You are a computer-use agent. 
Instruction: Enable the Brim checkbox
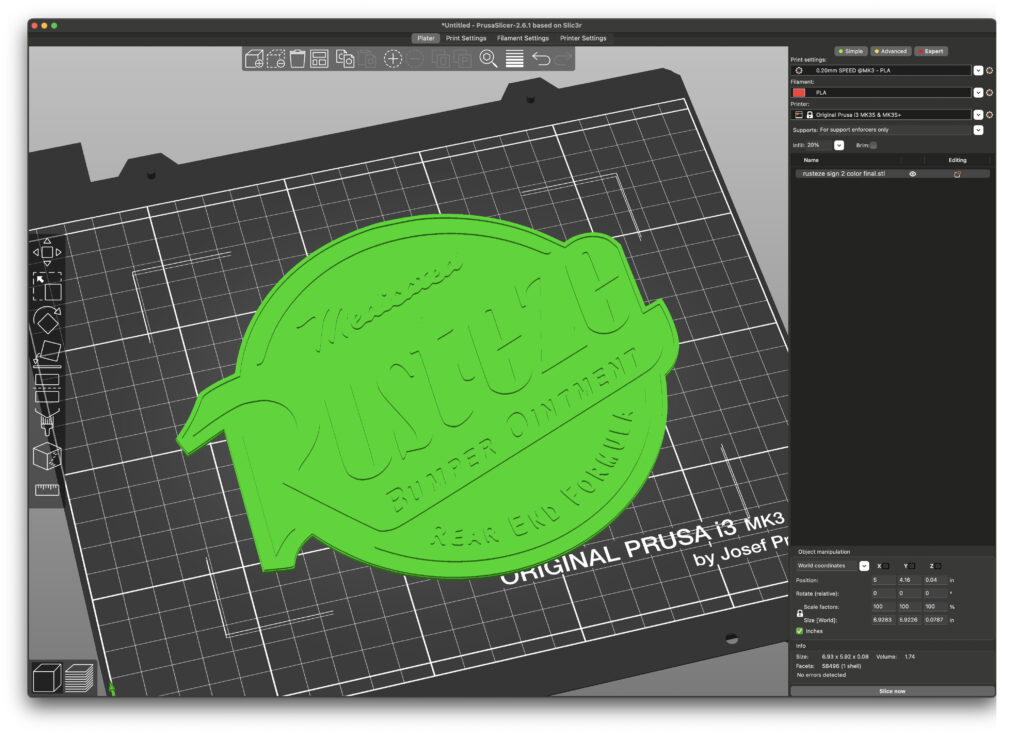pyautogui.click(x=873, y=145)
